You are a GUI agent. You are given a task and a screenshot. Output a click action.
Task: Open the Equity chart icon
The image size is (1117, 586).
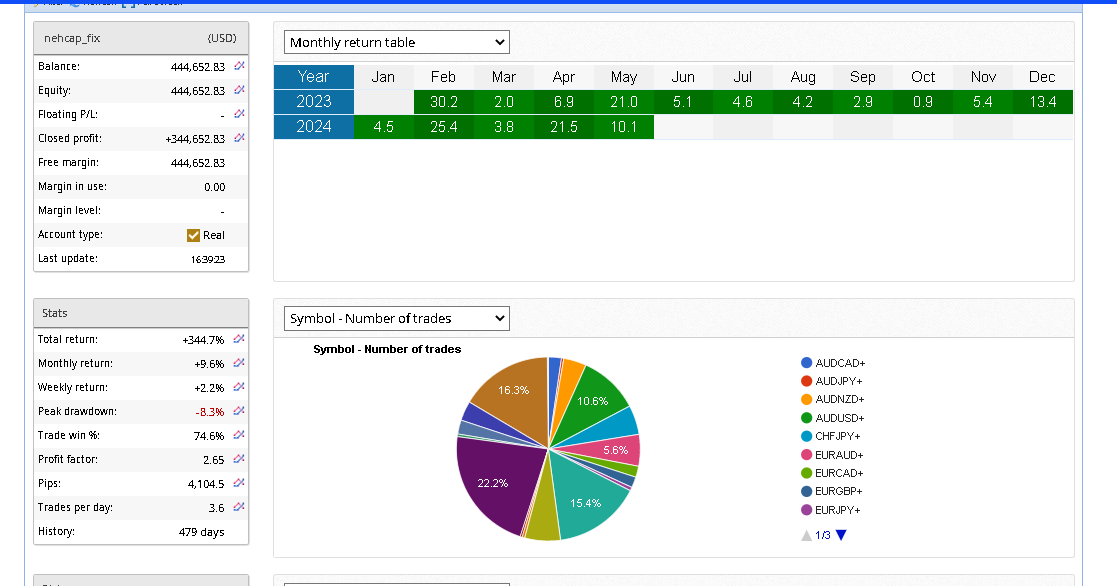[x=239, y=90]
